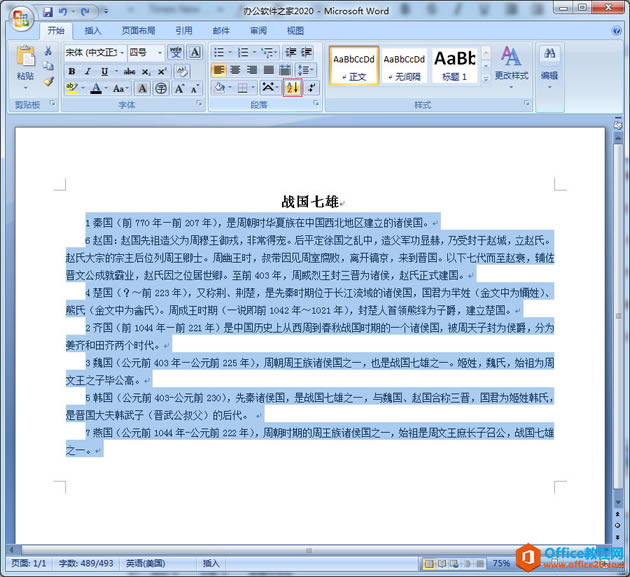Copy the selected text

click(x=49, y=66)
